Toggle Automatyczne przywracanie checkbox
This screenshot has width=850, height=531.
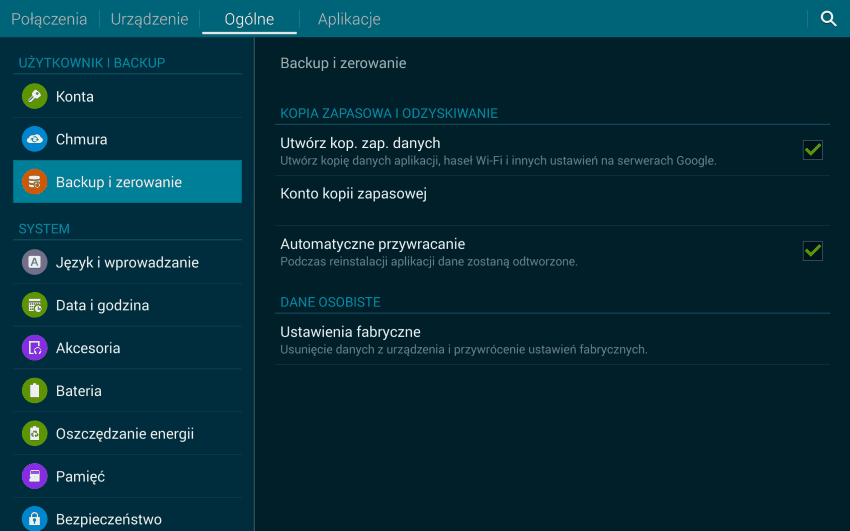point(813,250)
